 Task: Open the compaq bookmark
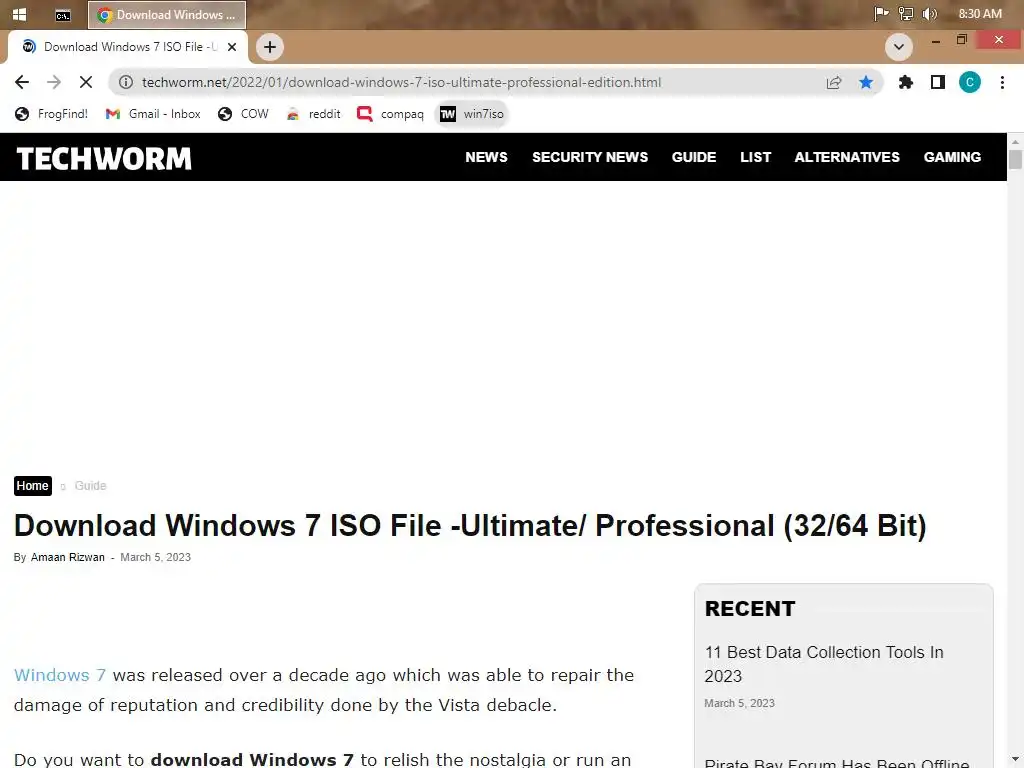pyautogui.click(x=391, y=114)
